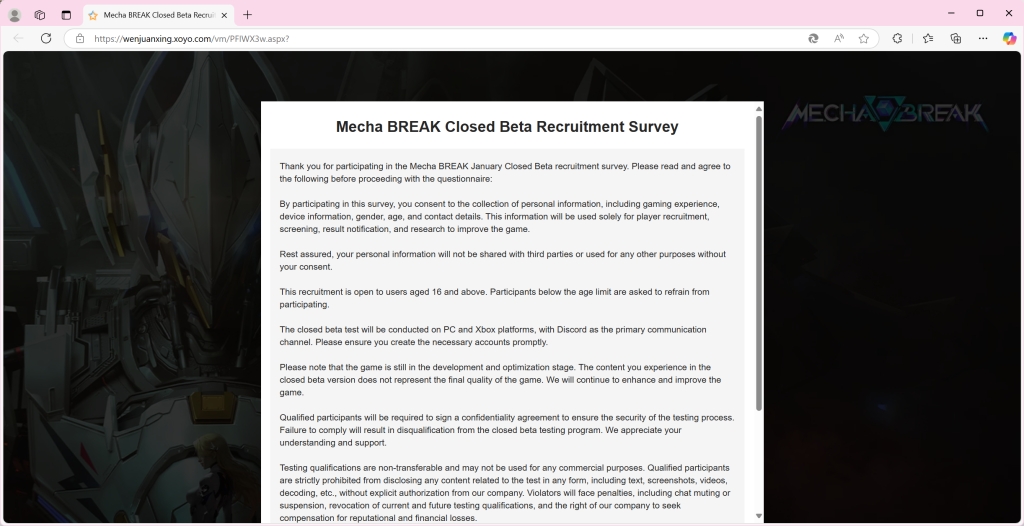The height and width of the screenshot is (526, 1024).
Task: Click the translate page icon in the address bar
Action: tap(813, 39)
